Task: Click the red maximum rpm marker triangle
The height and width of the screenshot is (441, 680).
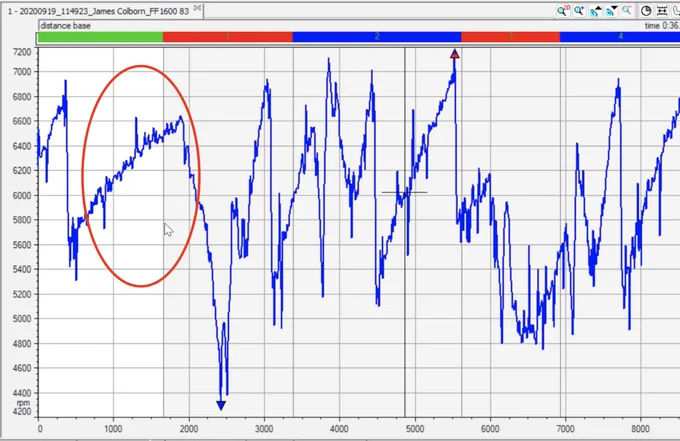Action: pyautogui.click(x=454, y=53)
